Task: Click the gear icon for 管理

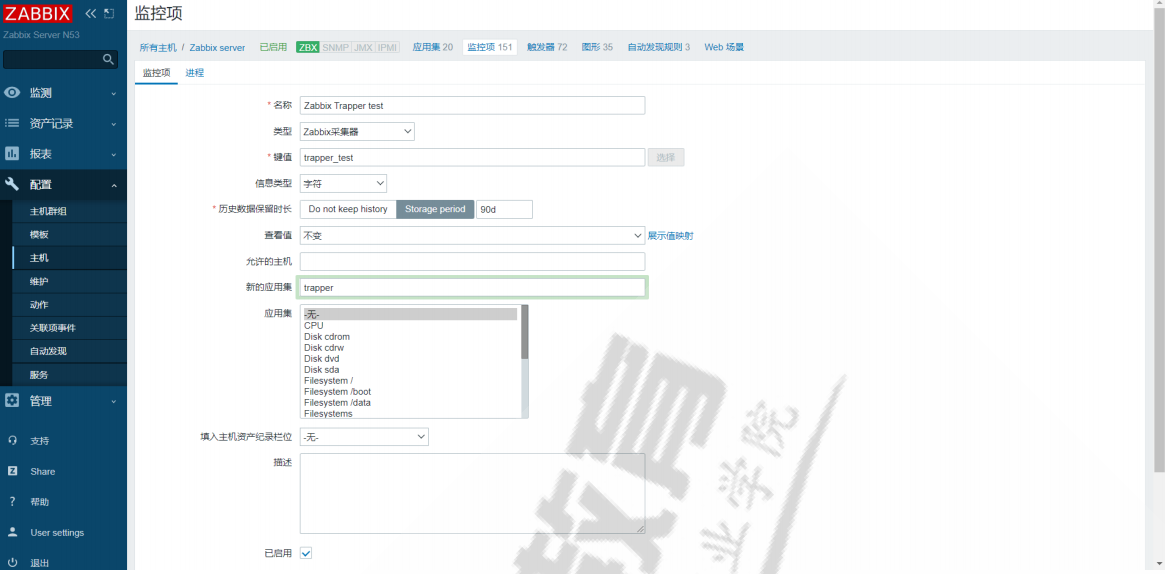Action: 12,400
